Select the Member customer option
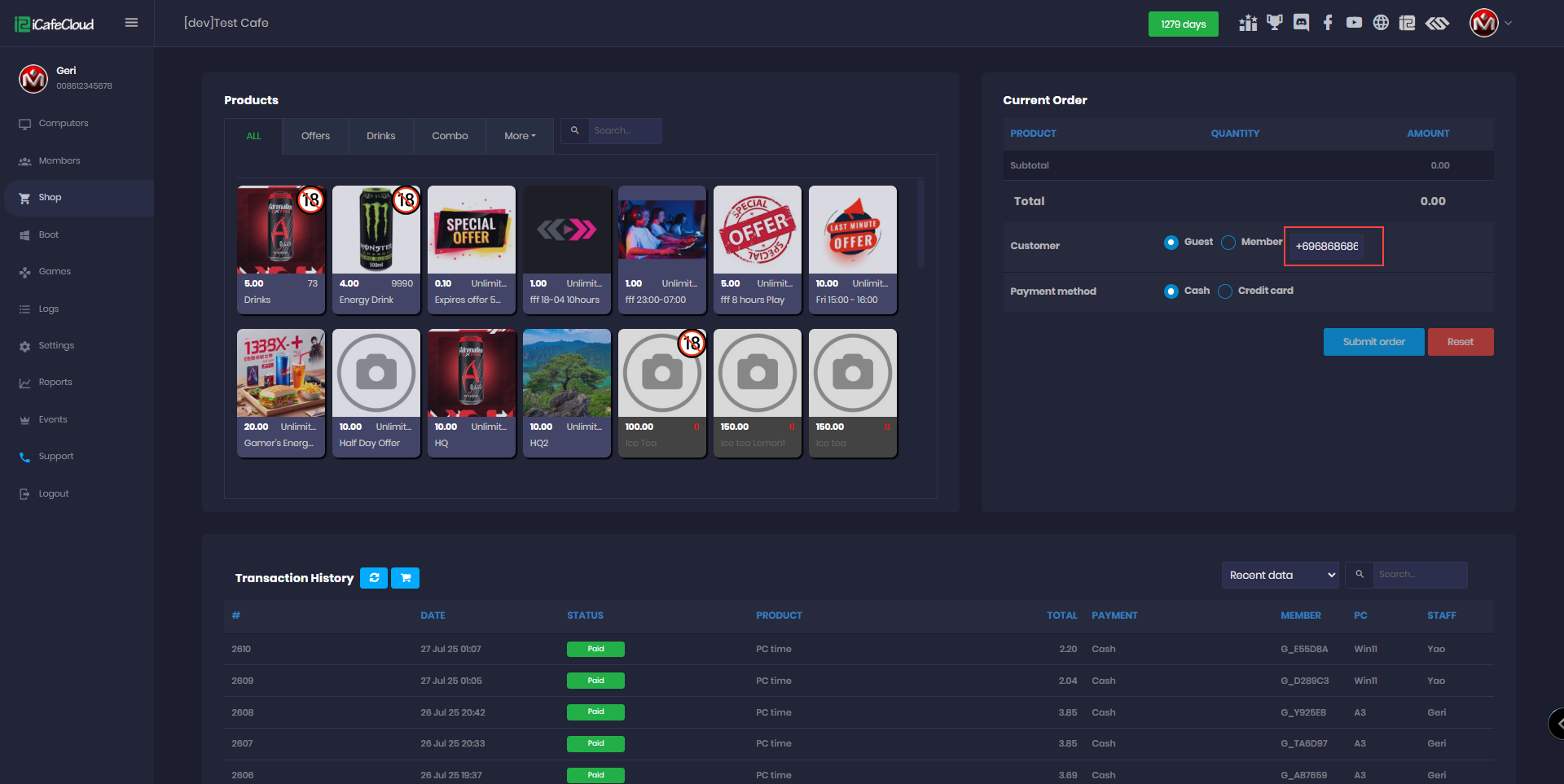This screenshot has width=1564, height=784. click(1228, 243)
